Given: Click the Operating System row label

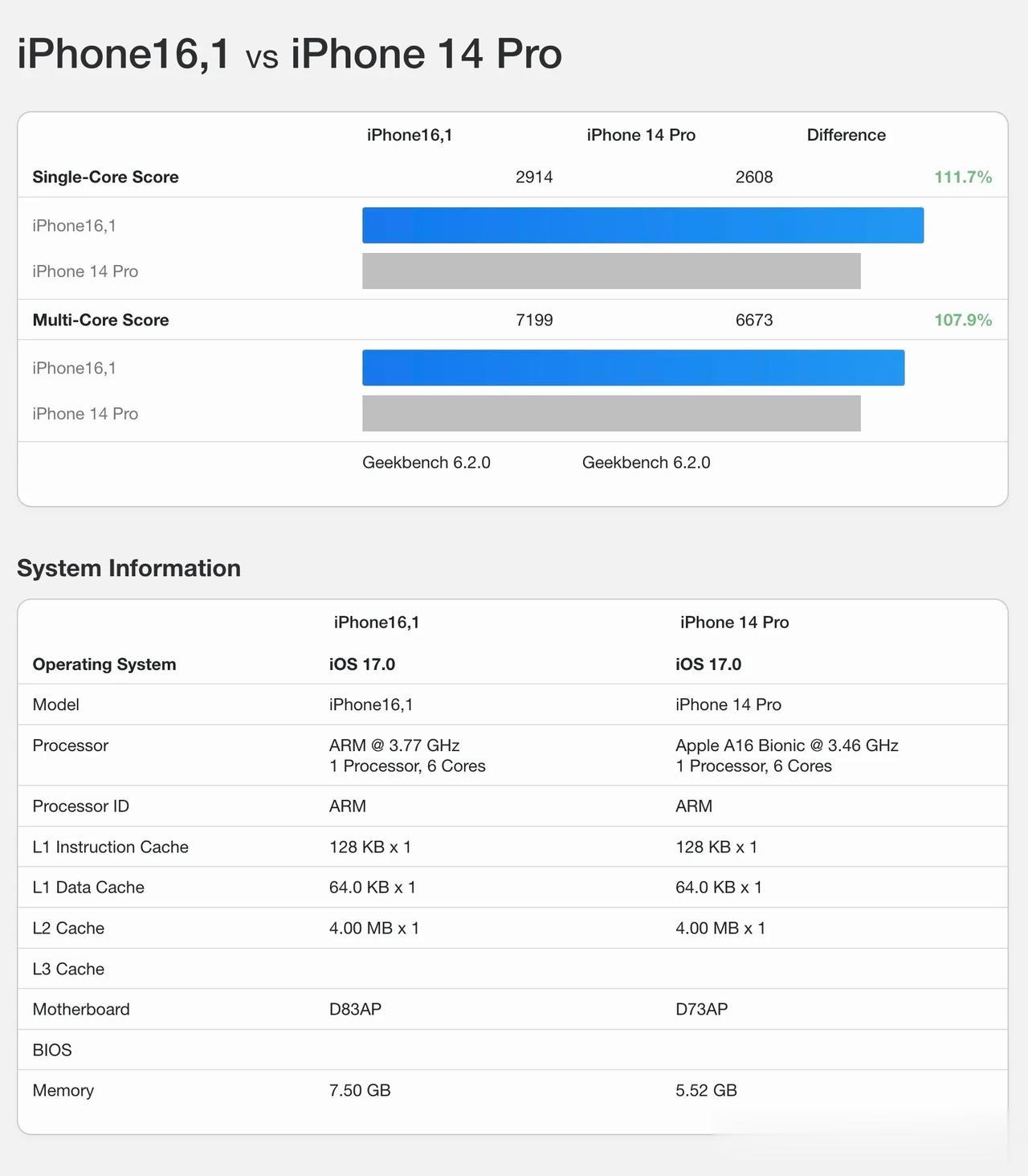Looking at the screenshot, I should point(104,664).
